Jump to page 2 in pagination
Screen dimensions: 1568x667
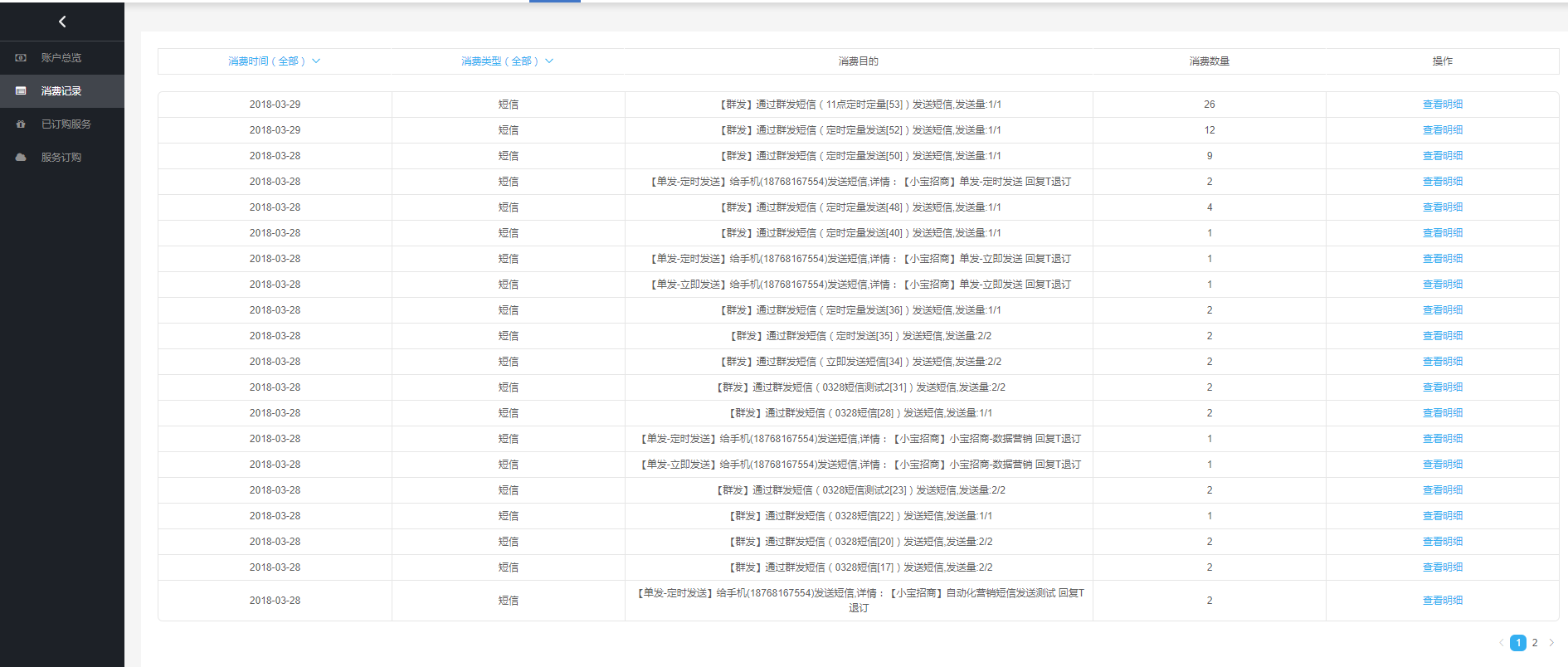coord(1535,643)
